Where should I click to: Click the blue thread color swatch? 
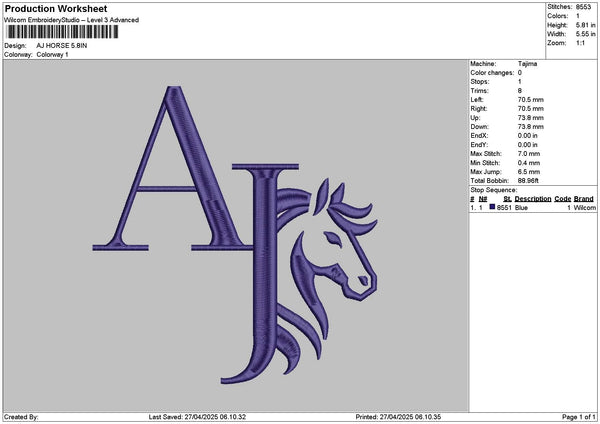(492, 207)
